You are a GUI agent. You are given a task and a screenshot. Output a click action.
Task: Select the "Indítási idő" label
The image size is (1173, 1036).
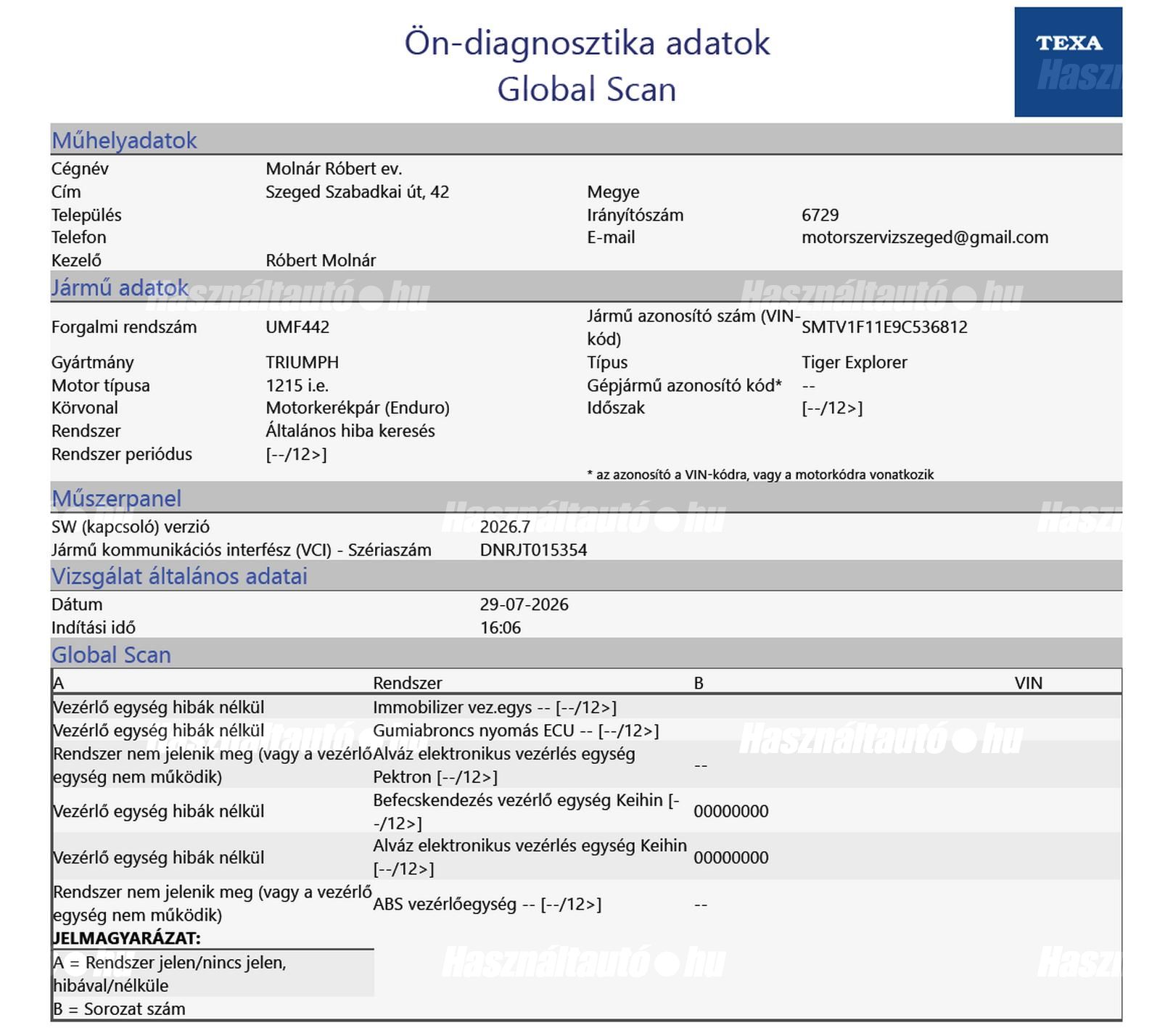coord(94,628)
